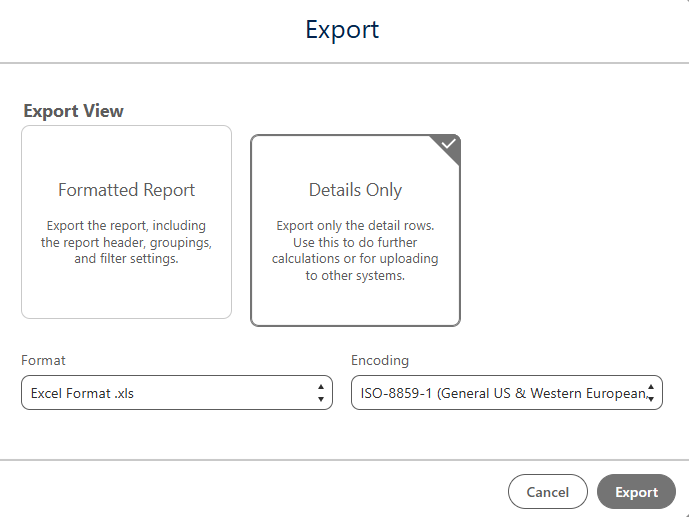This screenshot has width=689, height=517.
Task: Click the checkmark badge on Details Only
Action: click(x=448, y=146)
